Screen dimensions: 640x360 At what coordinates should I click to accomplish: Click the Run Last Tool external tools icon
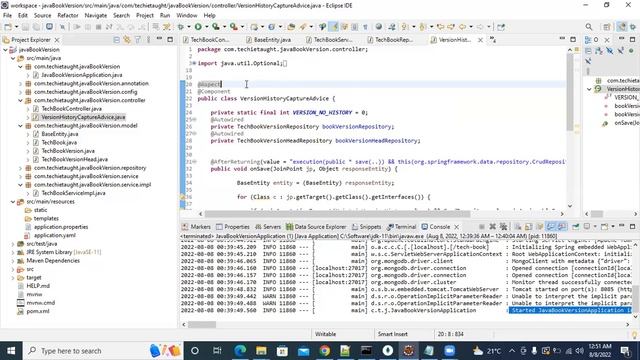pyautogui.click(x=233, y=27)
